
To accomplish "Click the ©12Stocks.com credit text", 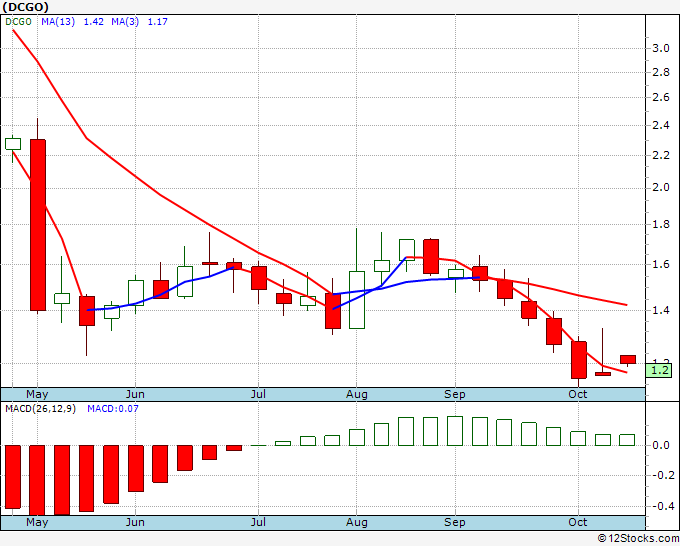I will (x=638, y=539).
